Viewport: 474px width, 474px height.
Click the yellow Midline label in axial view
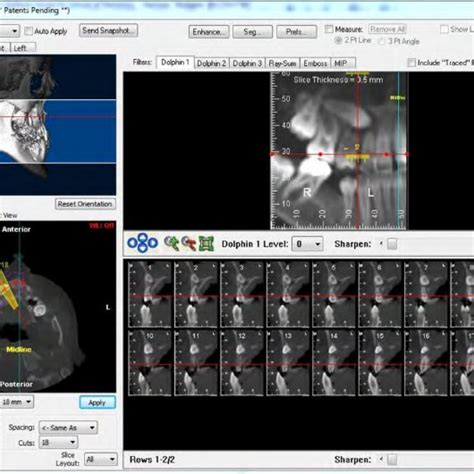tap(19, 349)
